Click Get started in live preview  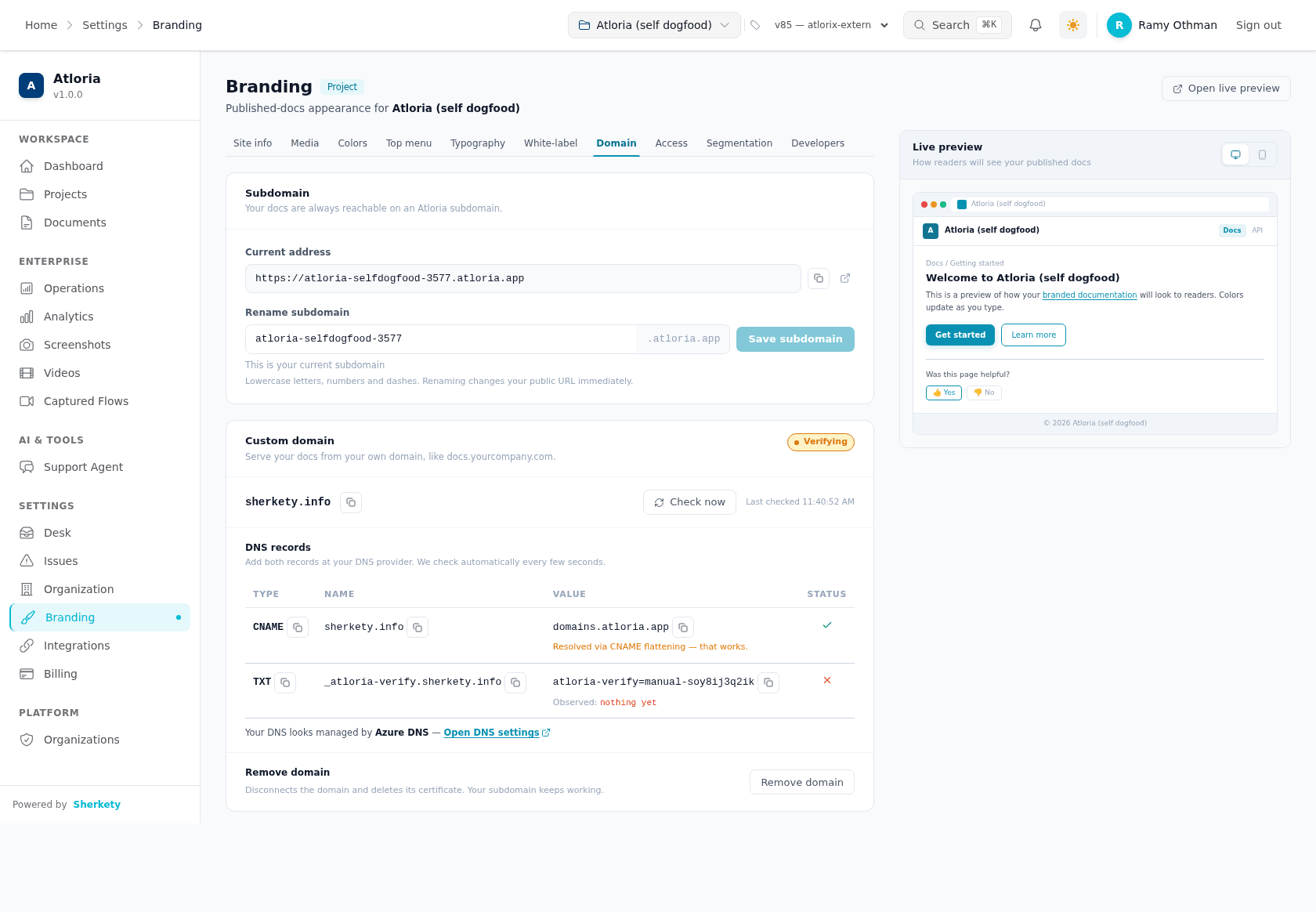[x=960, y=335]
